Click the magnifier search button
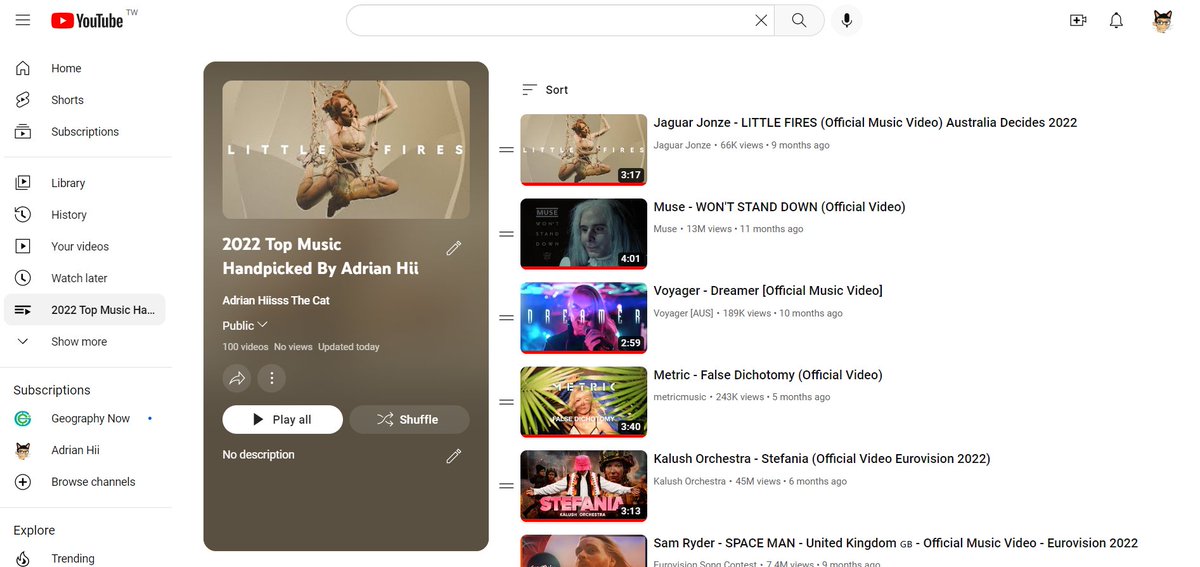The image size is (1200, 567). click(799, 20)
